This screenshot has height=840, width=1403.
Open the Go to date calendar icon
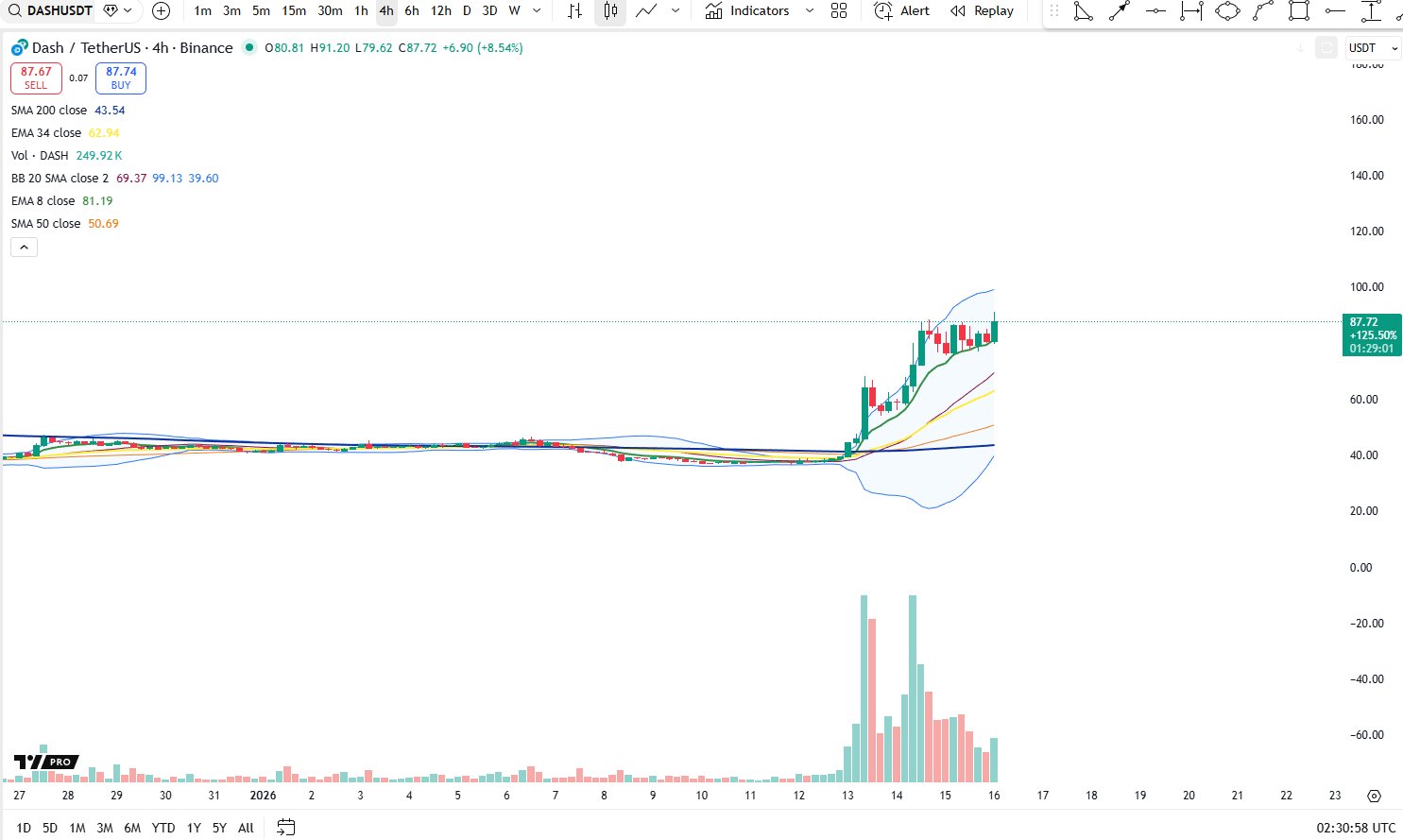pyautogui.click(x=286, y=828)
